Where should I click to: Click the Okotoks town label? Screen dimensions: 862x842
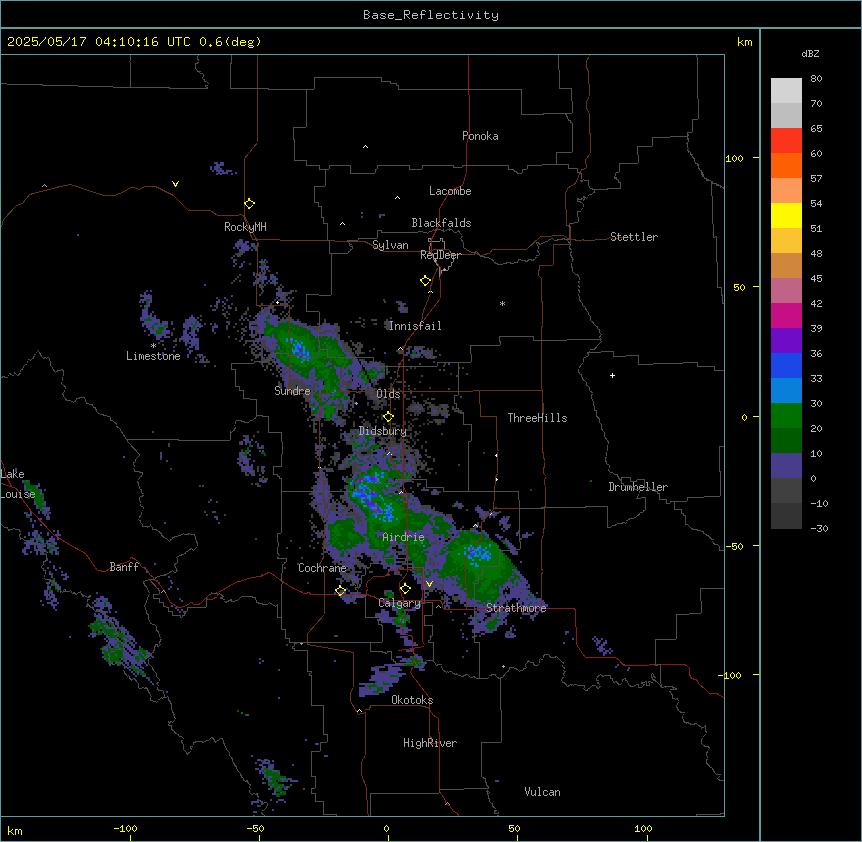point(412,700)
